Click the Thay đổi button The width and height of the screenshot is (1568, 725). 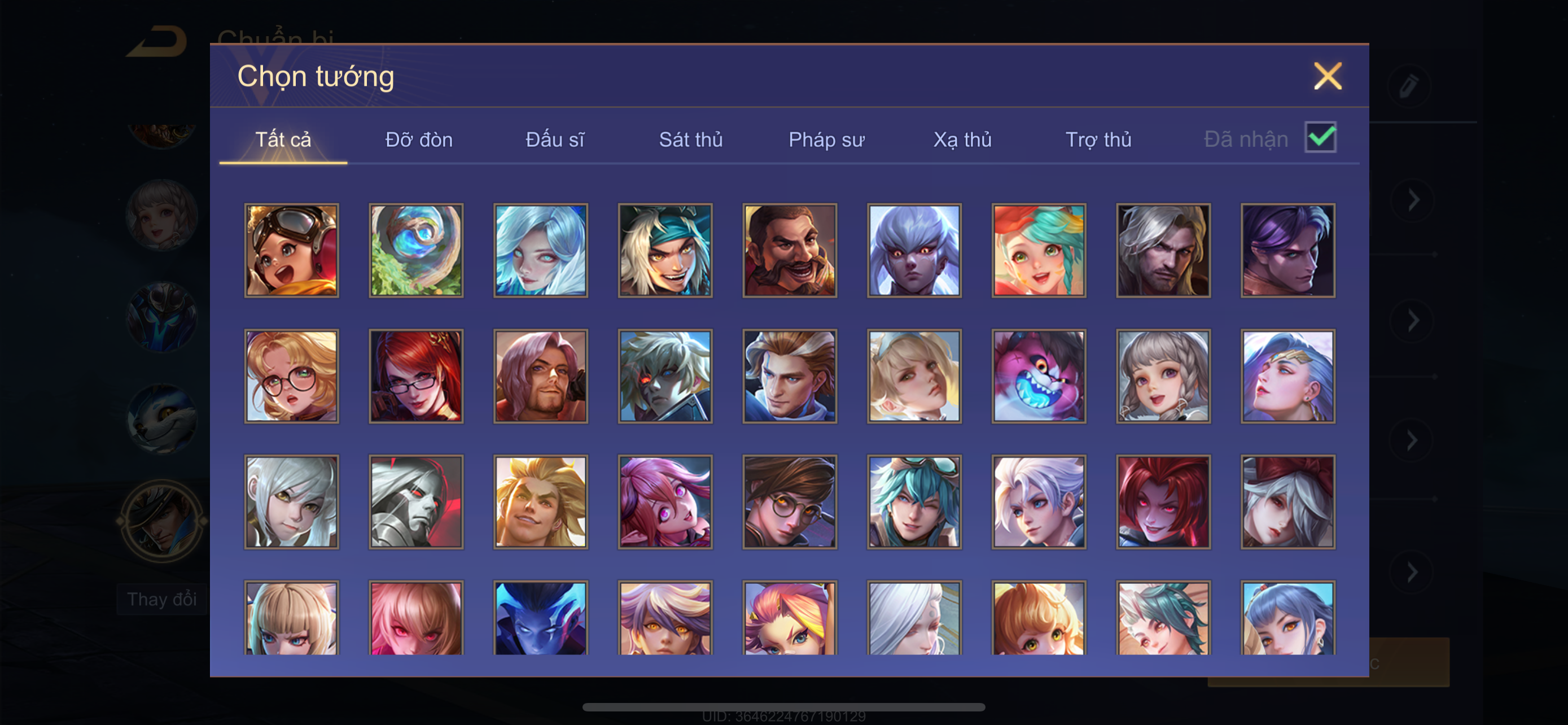click(x=162, y=599)
